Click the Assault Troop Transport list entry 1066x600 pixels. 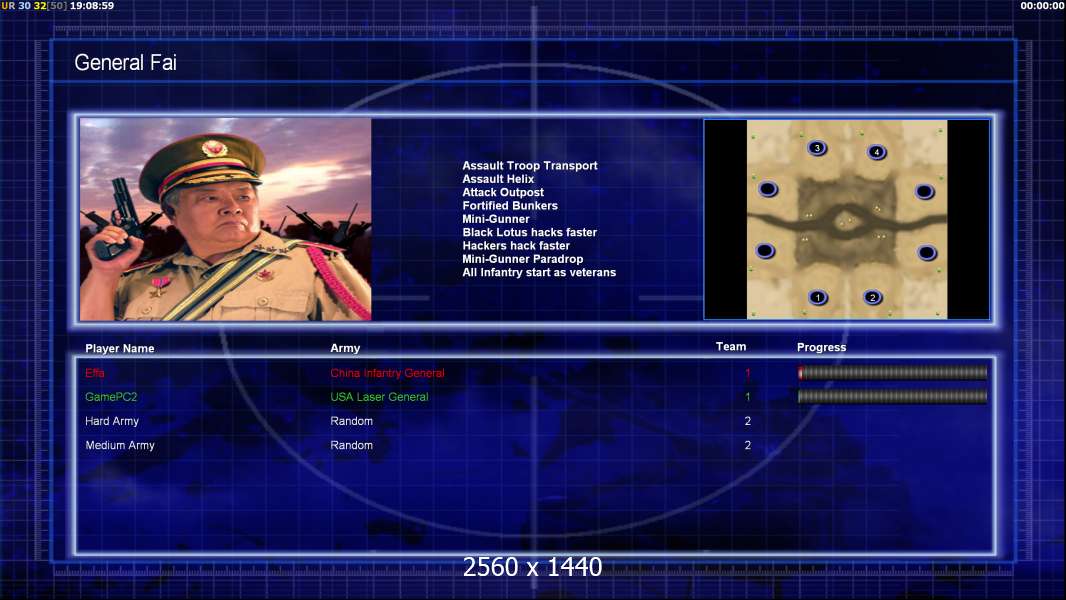pyautogui.click(x=530, y=165)
